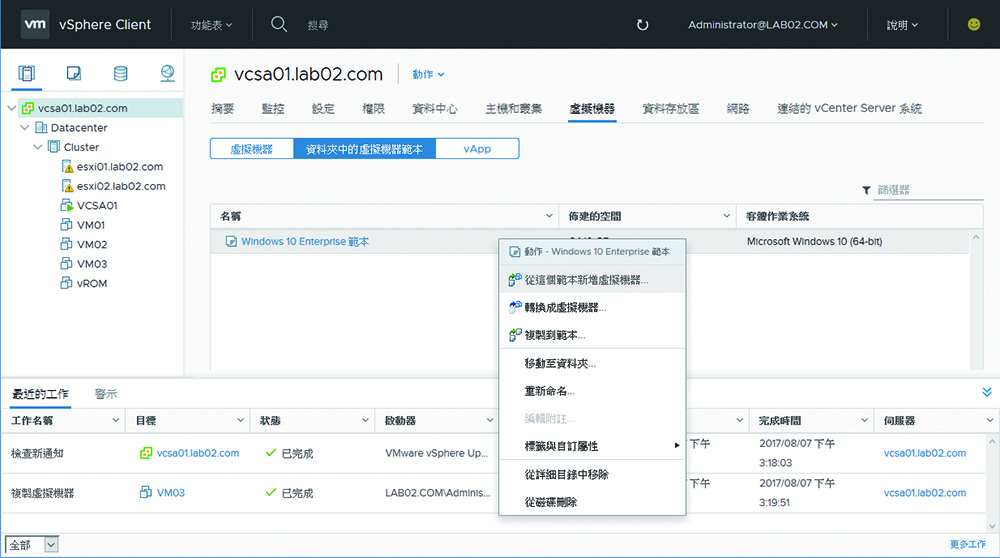Viewport: 1000px width, 558px height.
Task: Click the template icon beside Windows 10 Enterprise row
Action: [x=231, y=242]
